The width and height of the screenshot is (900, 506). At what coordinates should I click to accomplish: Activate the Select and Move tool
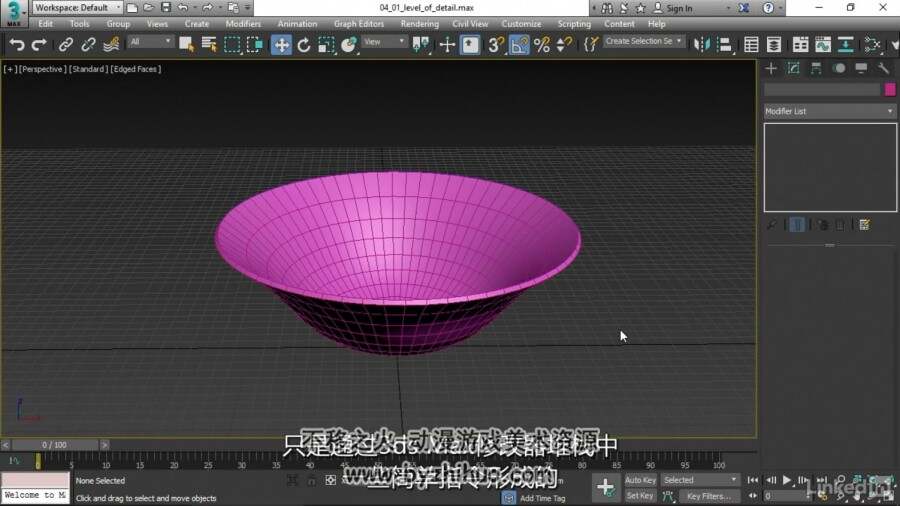(x=281, y=45)
